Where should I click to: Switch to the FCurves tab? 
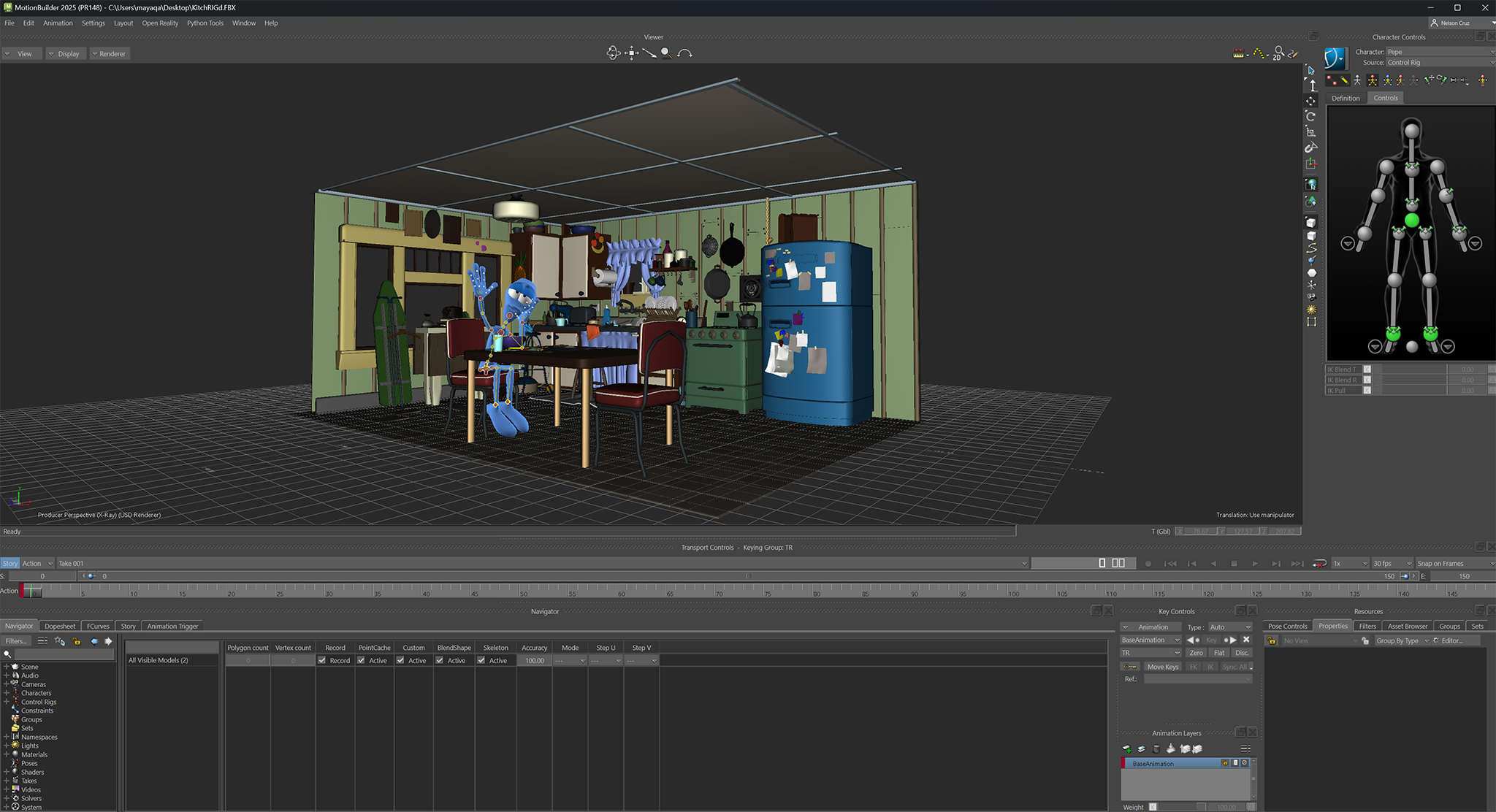[x=98, y=626]
